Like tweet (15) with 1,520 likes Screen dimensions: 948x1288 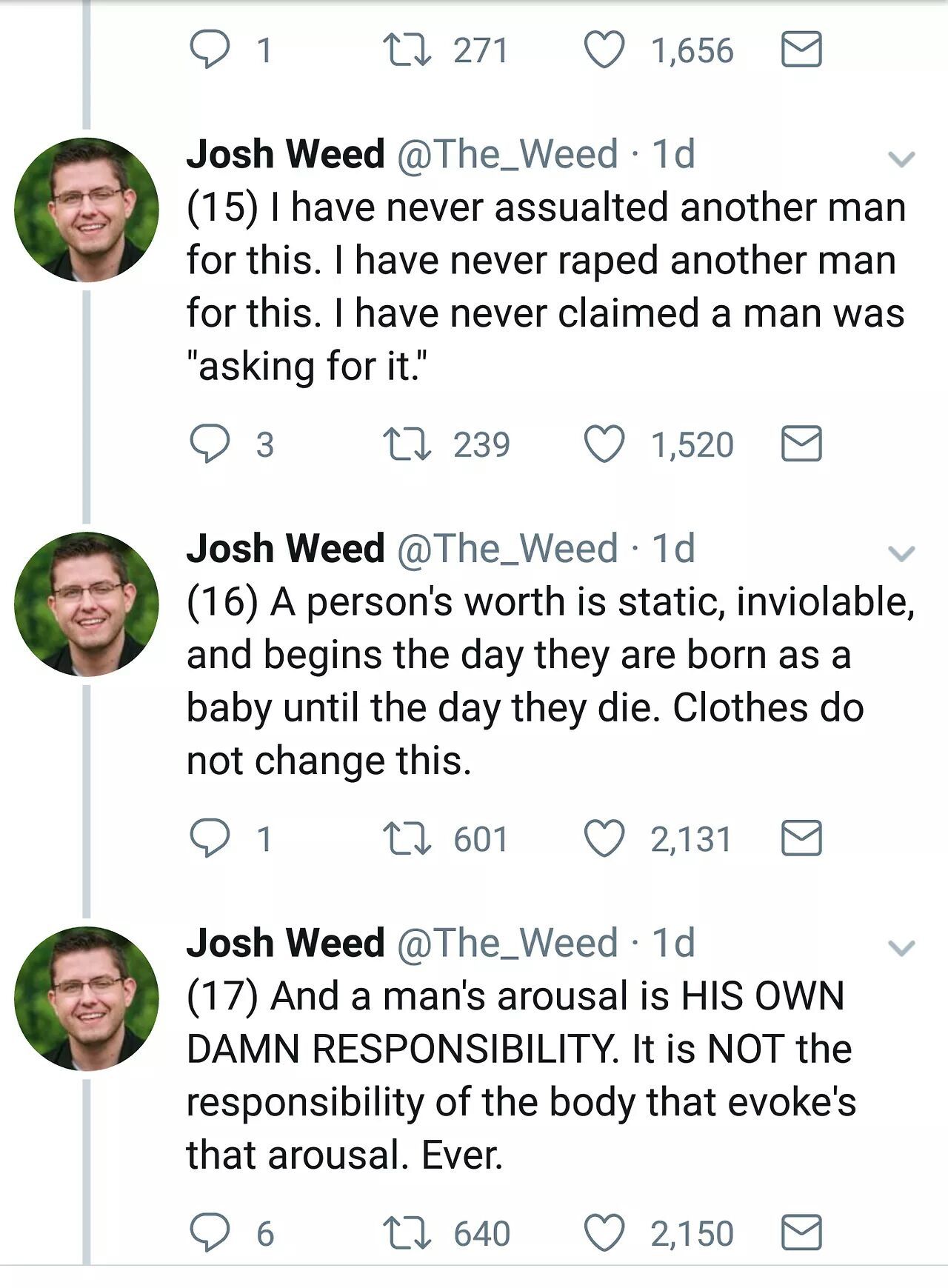604,444
